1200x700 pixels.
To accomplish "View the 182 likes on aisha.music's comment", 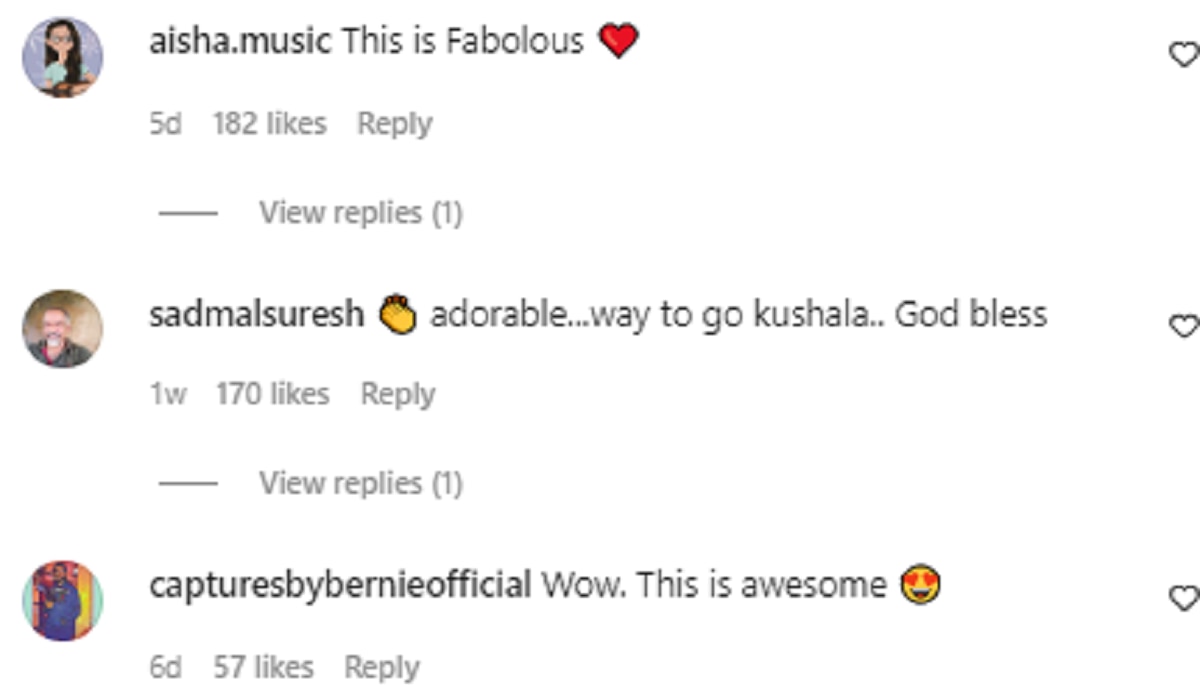I will (269, 124).
